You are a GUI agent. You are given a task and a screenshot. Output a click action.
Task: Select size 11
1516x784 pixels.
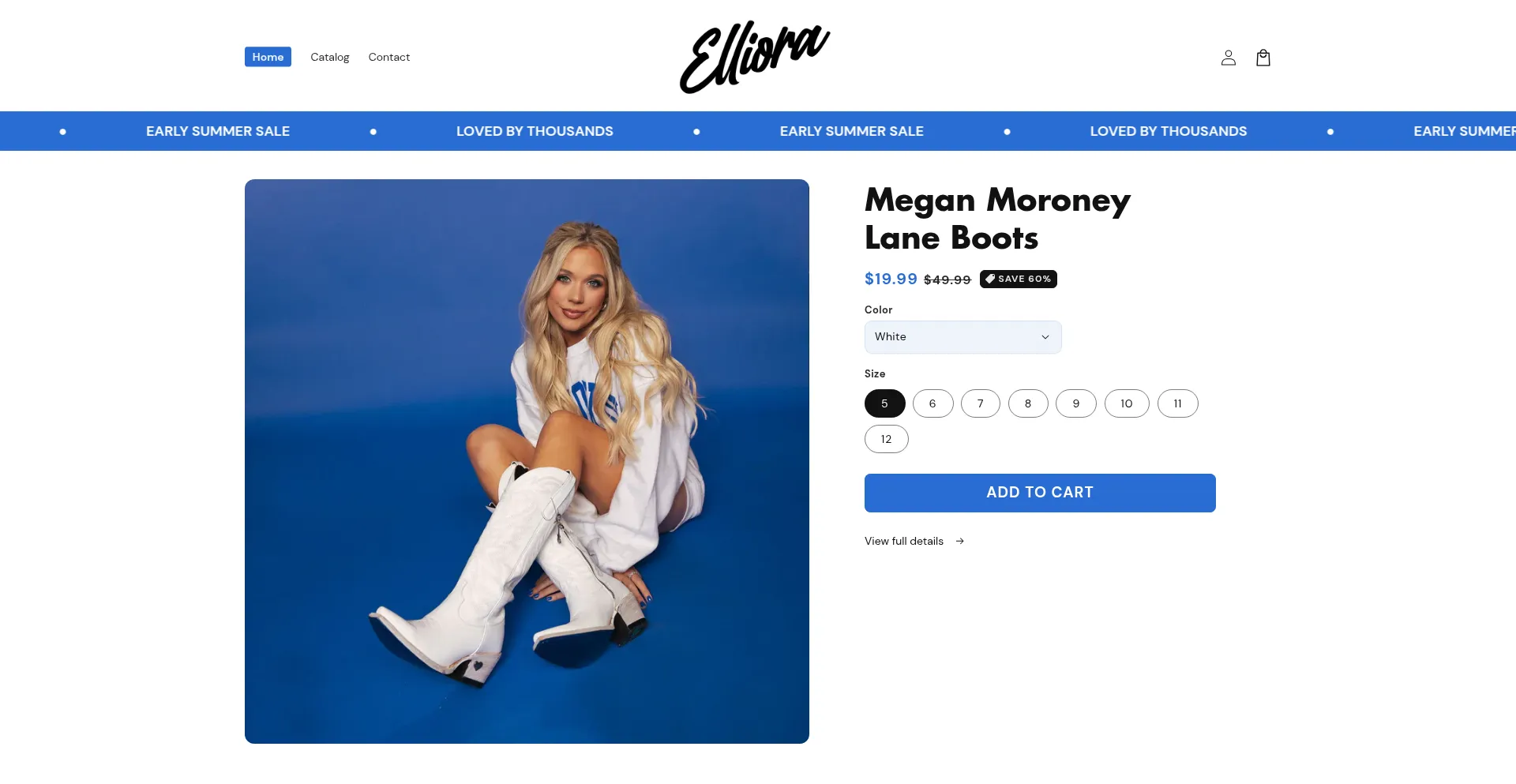click(x=1177, y=403)
